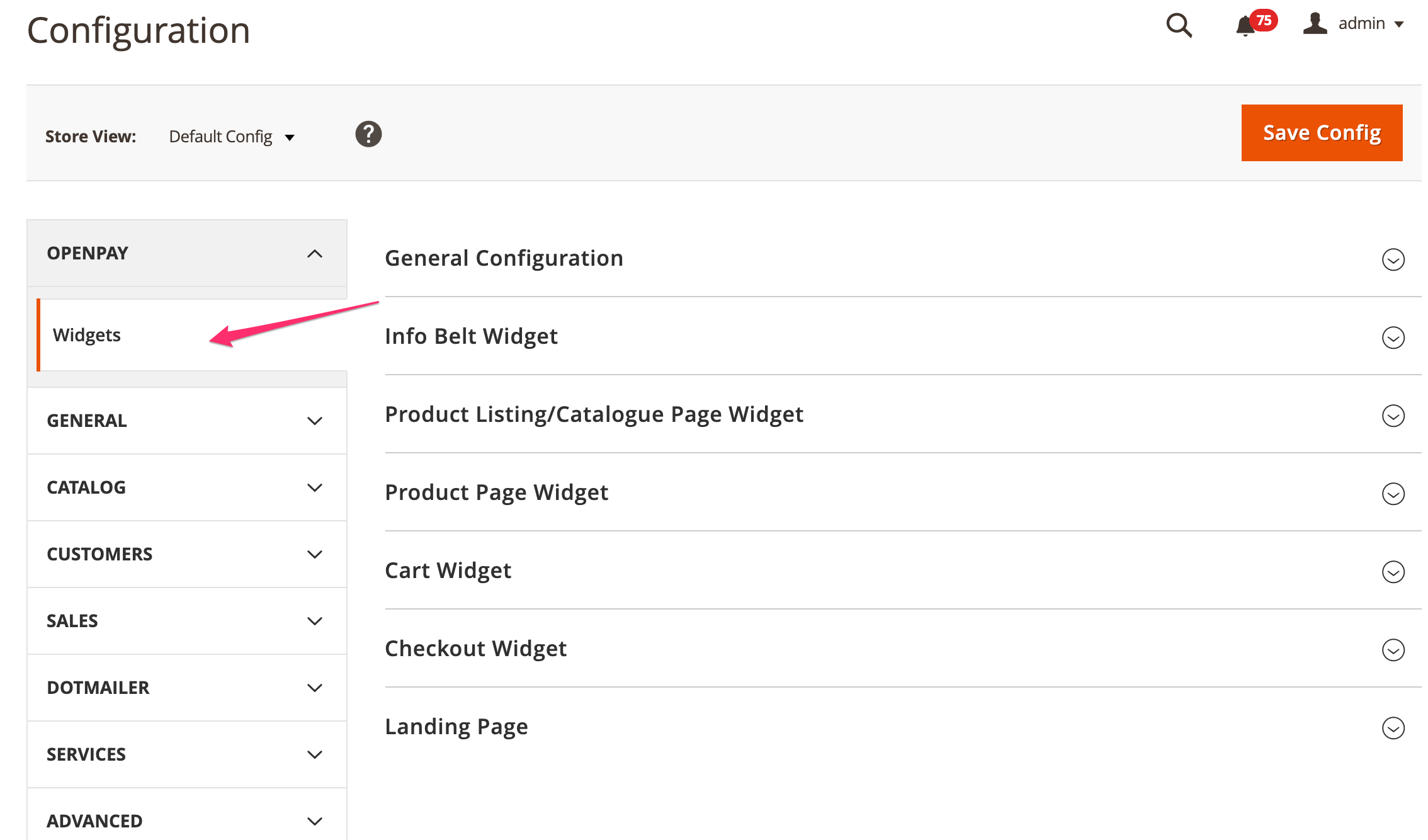This screenshot has width=1428, height=840.
Task: Open the admin global search
Action: (x=1179, y=26)
